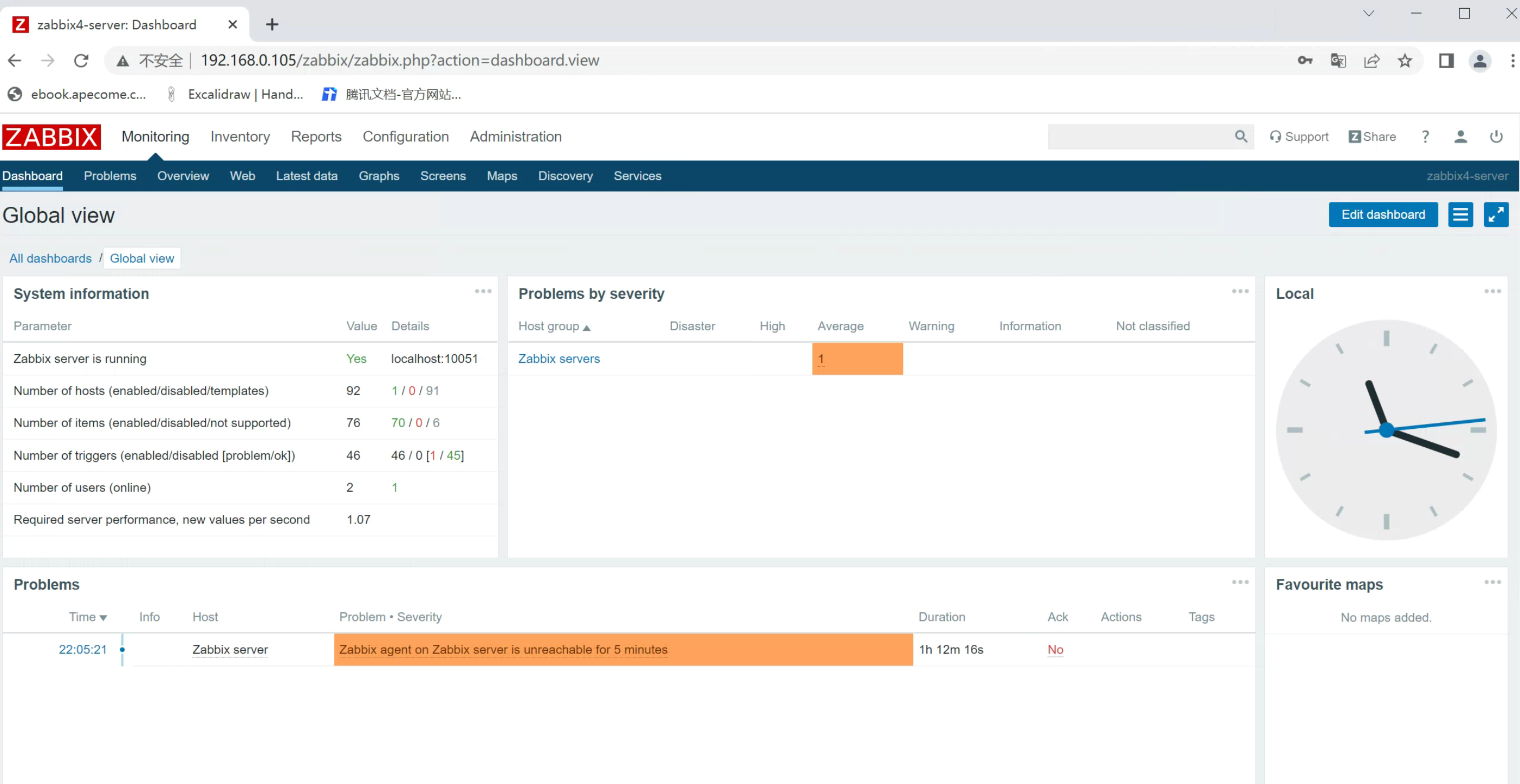Open the help question mark icon
The width and height of the screenshot is (1520, 784).
tap(1425, 137)
